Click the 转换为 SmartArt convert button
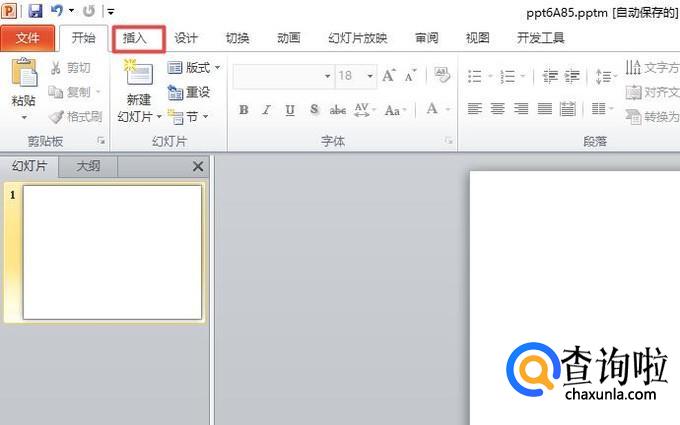680x425 pixels. (x=652, y=116)
